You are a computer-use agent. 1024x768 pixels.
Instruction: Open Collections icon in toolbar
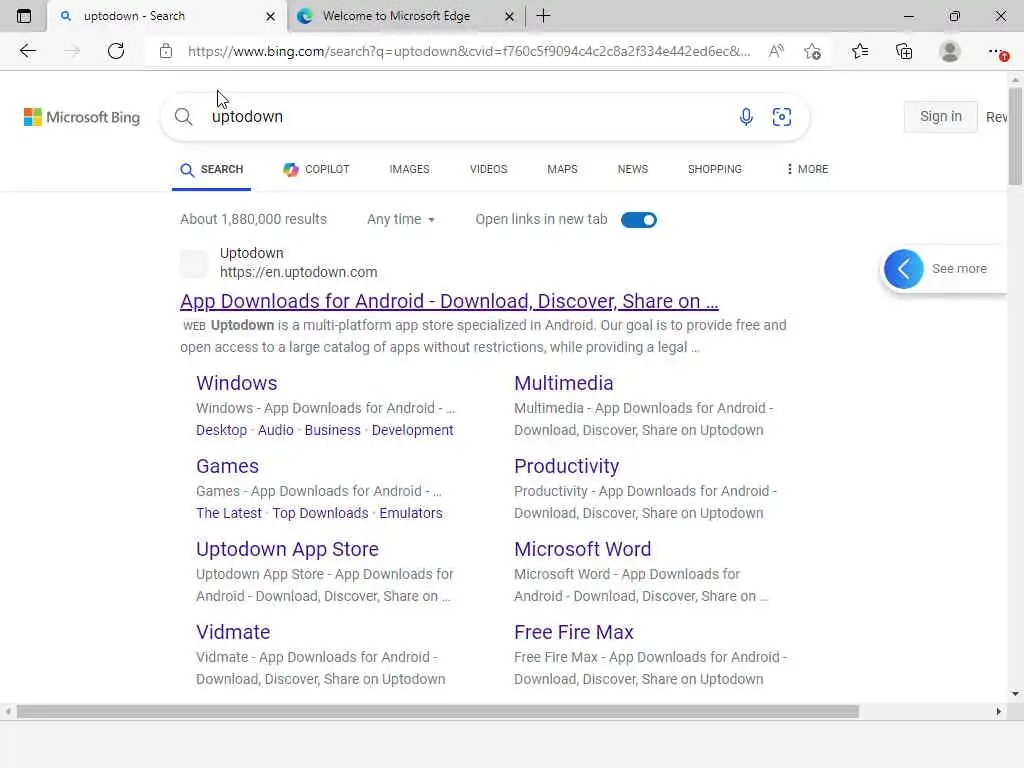tap(904, 51)
